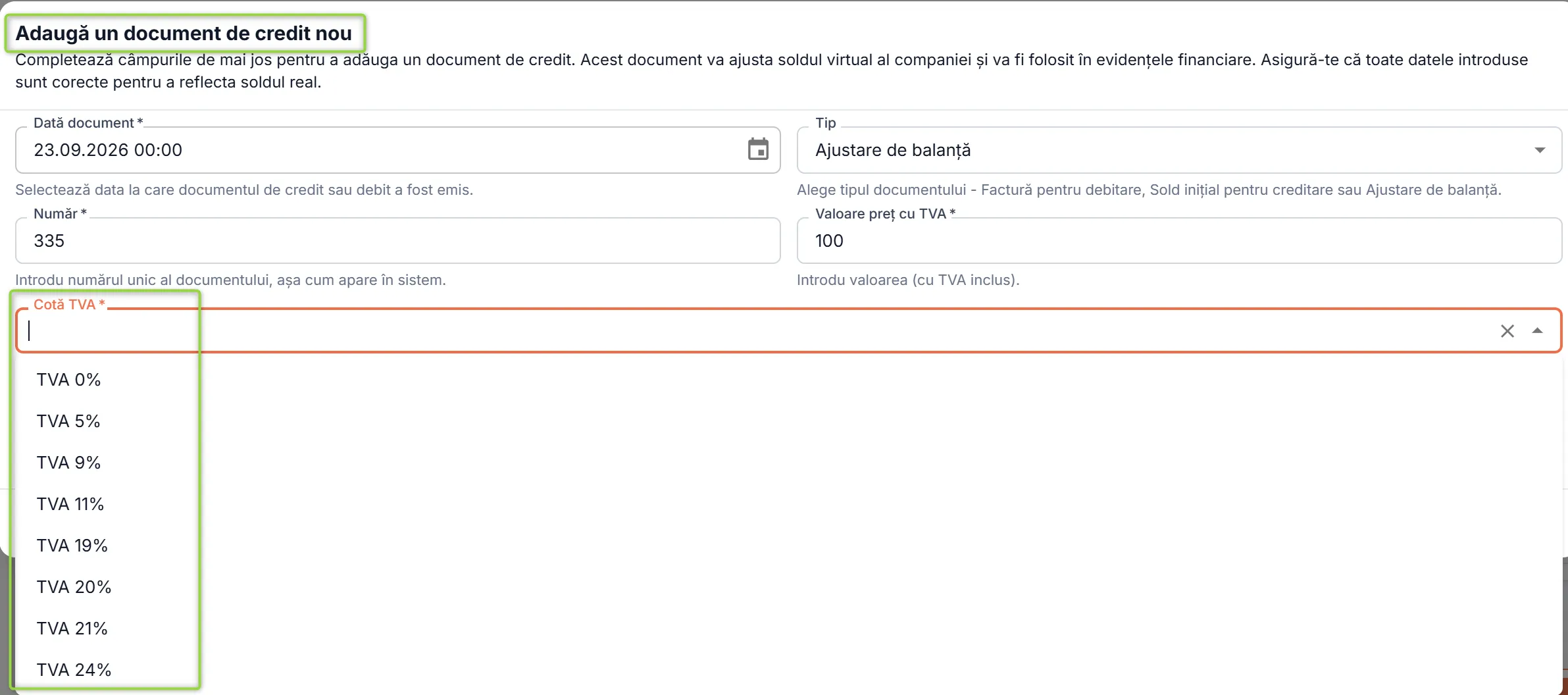Pick the TVA 9% rate
The width and height of the screenshot is (1568, 695).
pyautogui.click(x=789, y=463)
